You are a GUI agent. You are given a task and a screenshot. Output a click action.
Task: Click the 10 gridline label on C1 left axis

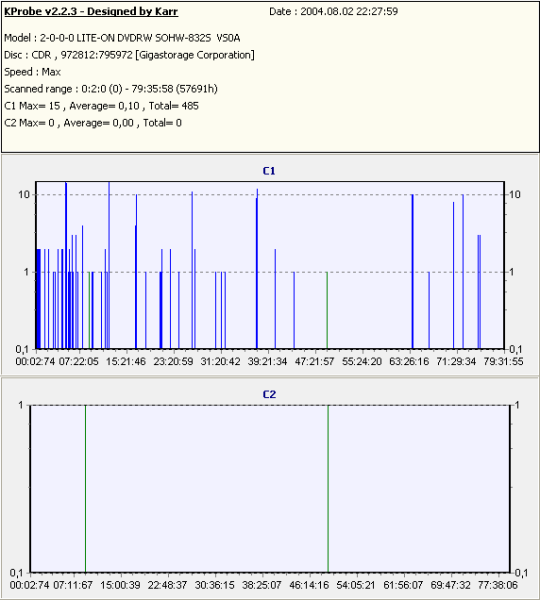24,194
